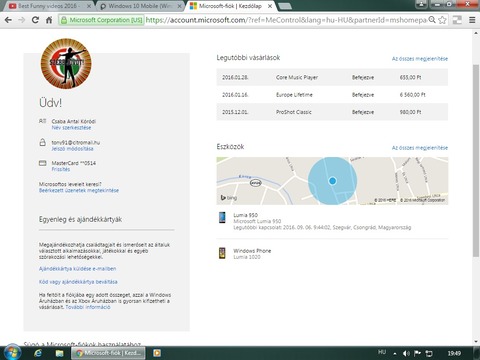The width and height of the screenshot is (480, 360).
Task: Click Ajándékkártya küldése e-mailben link
Action: click(x=77, y=269)
